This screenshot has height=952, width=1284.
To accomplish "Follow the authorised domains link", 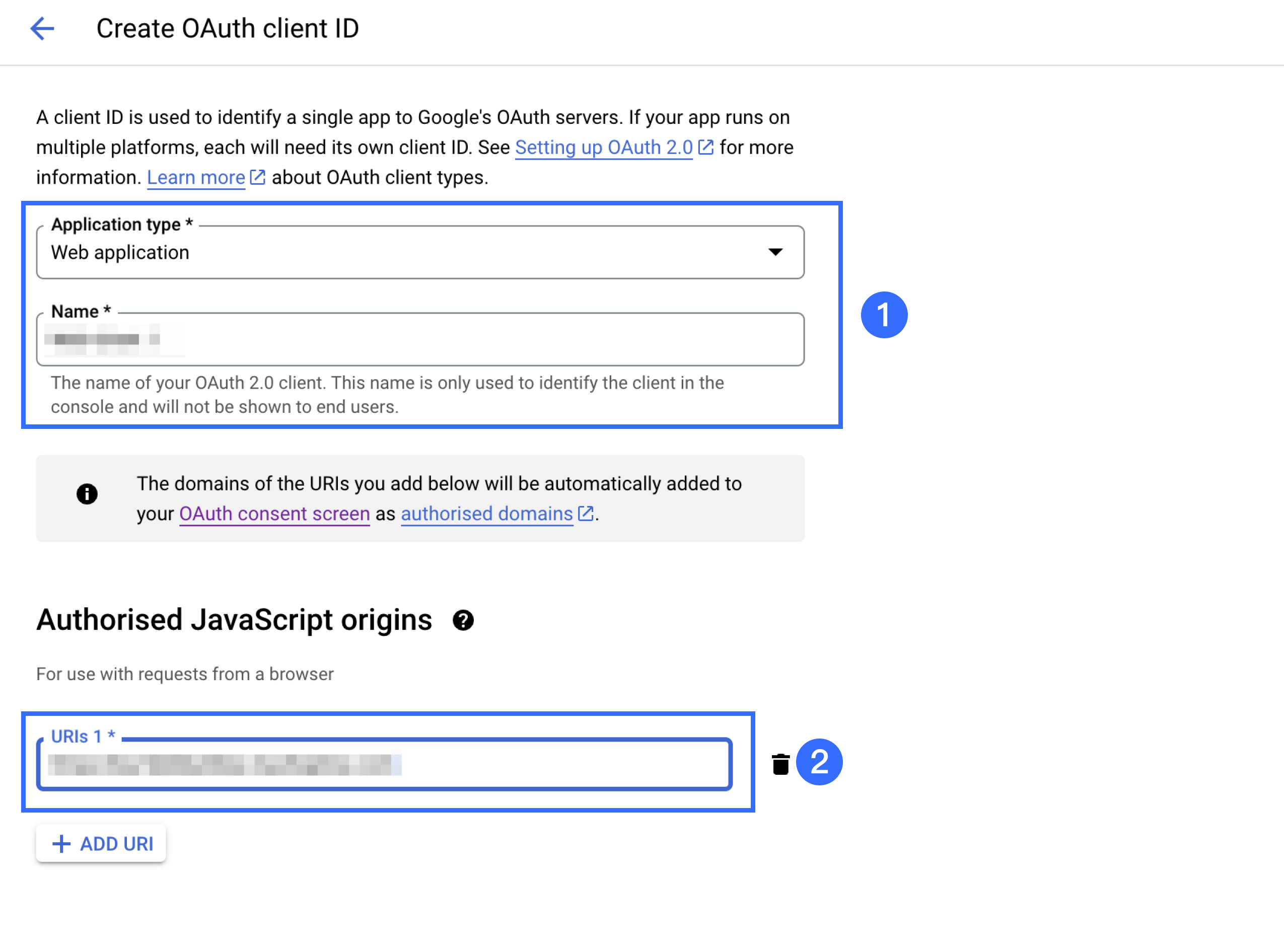I will (486, 514).
